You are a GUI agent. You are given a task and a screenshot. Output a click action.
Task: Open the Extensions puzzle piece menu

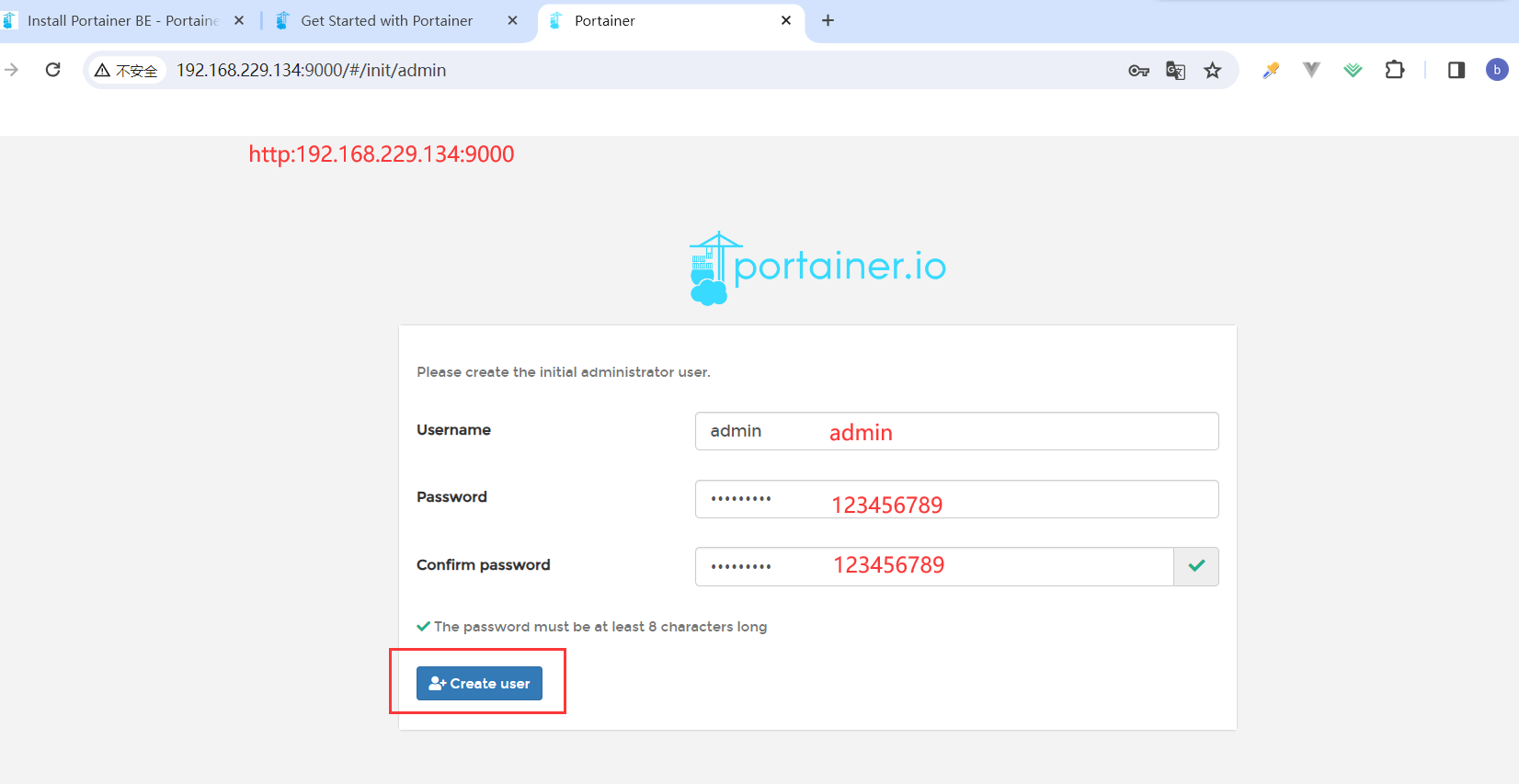point(1395,70)
